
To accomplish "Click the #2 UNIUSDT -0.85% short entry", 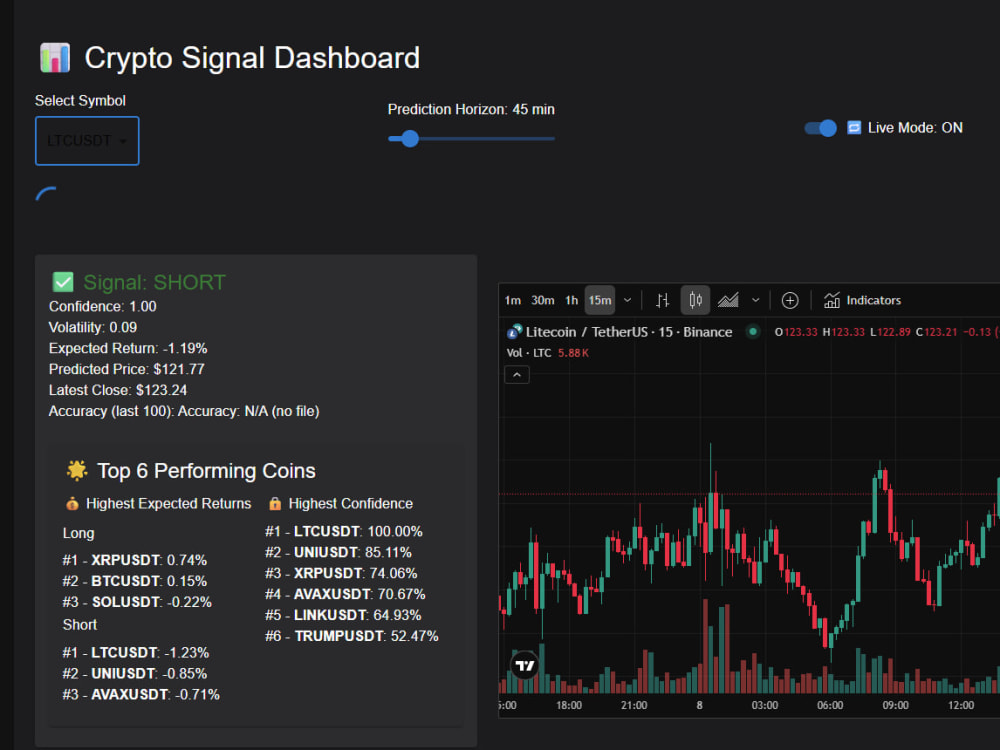I will tap(135, 674).
